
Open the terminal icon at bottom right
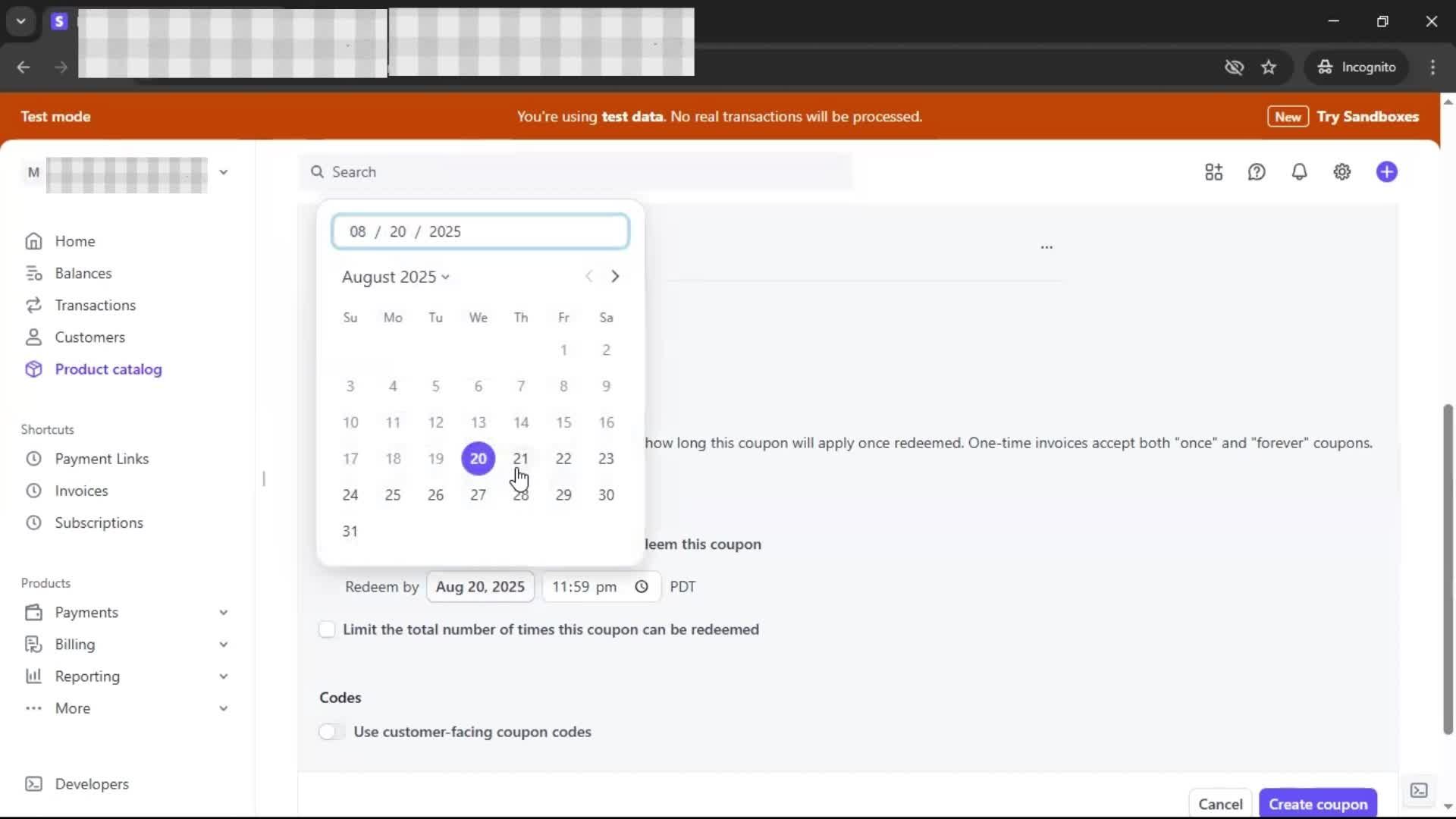tap(1419, 791)
